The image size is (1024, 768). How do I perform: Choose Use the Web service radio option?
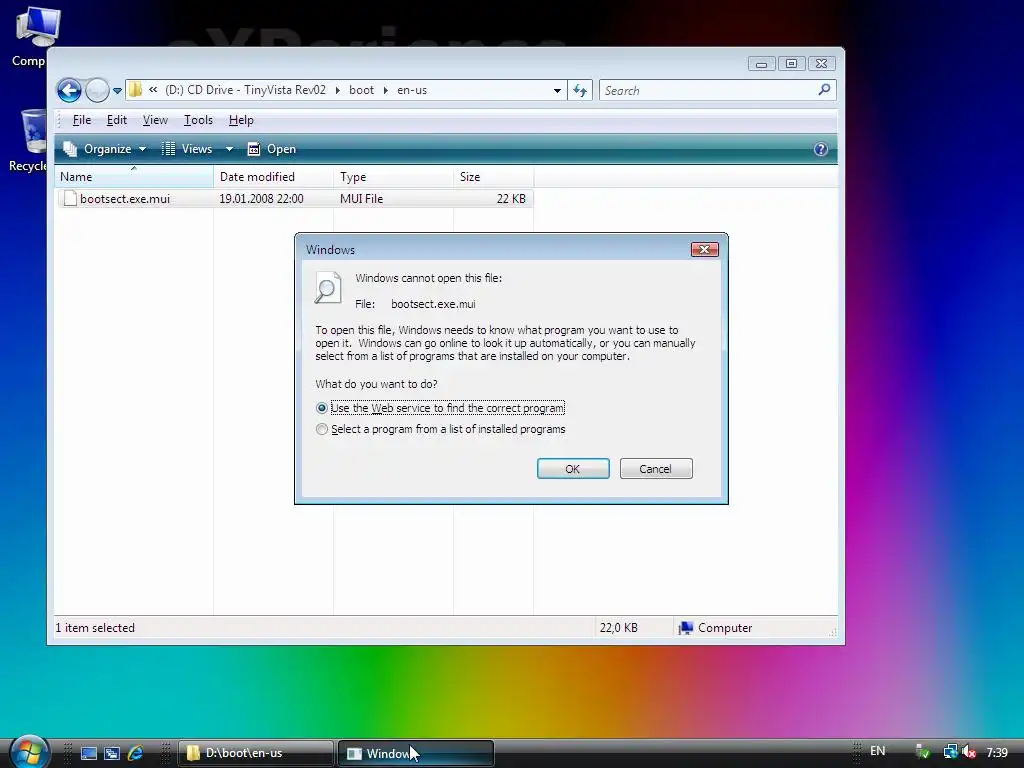click(321, 408)
